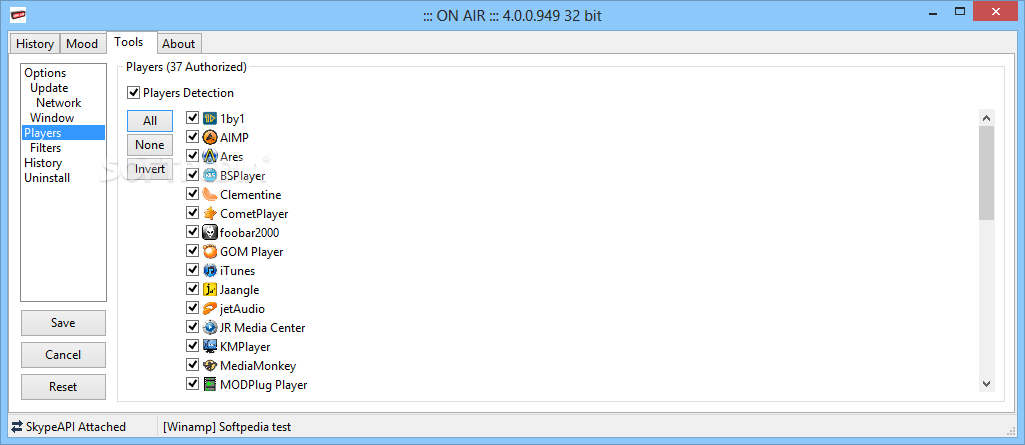Viewport: 1025px width, 445px height.
Task: Click the Save button
Action: click(63, 323)
